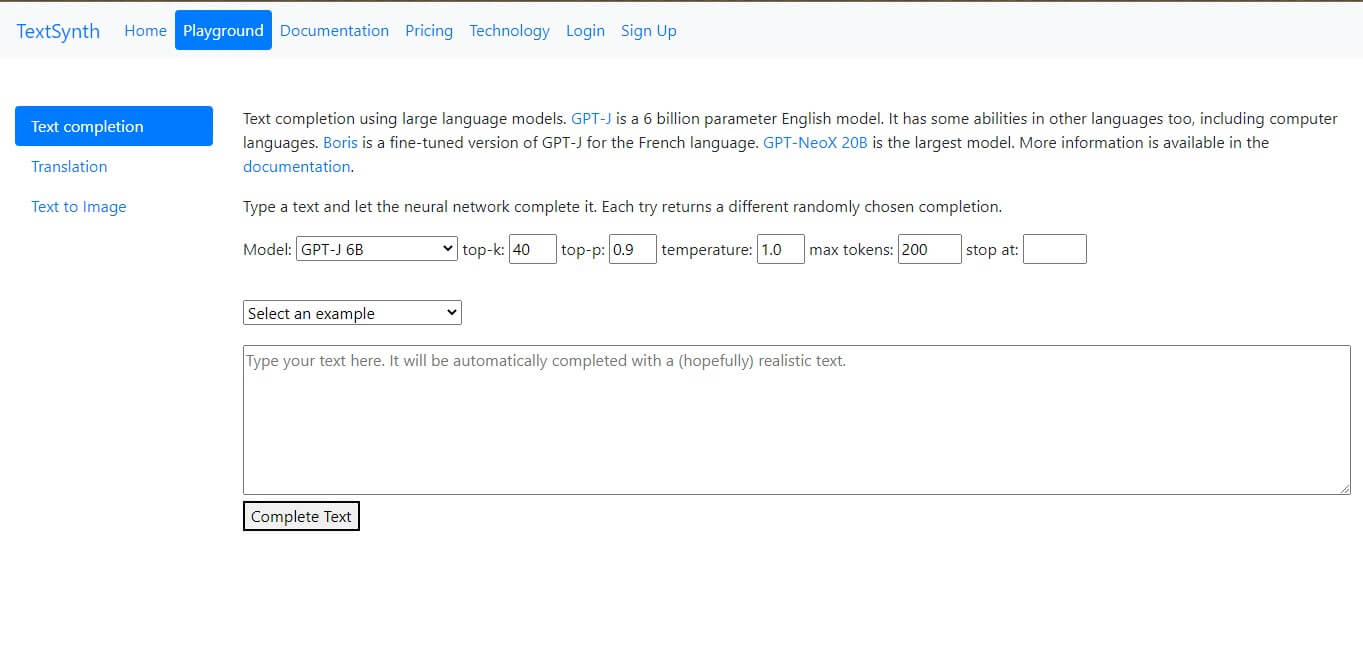
Task: Expand the Model dropdown showing GPT-J 6B
Action: tap(377, 249)
